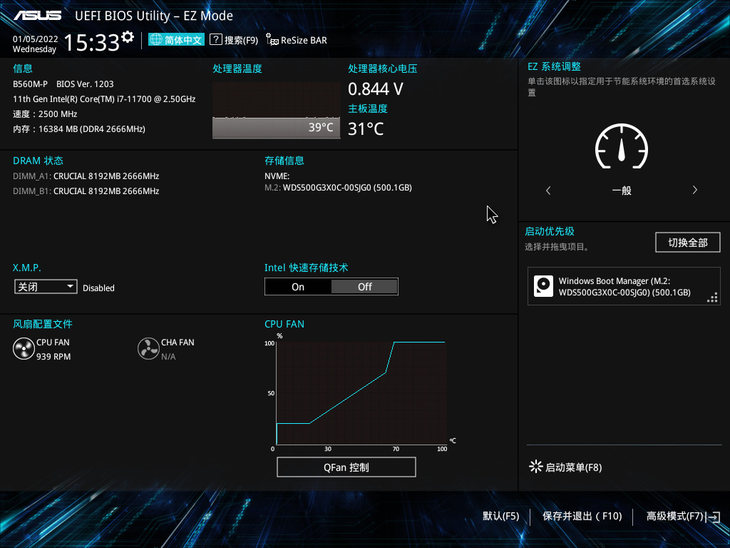Turn Intel Rapid Storage Technology On
This screenshot has width=730, height=548.
point(298,287)
